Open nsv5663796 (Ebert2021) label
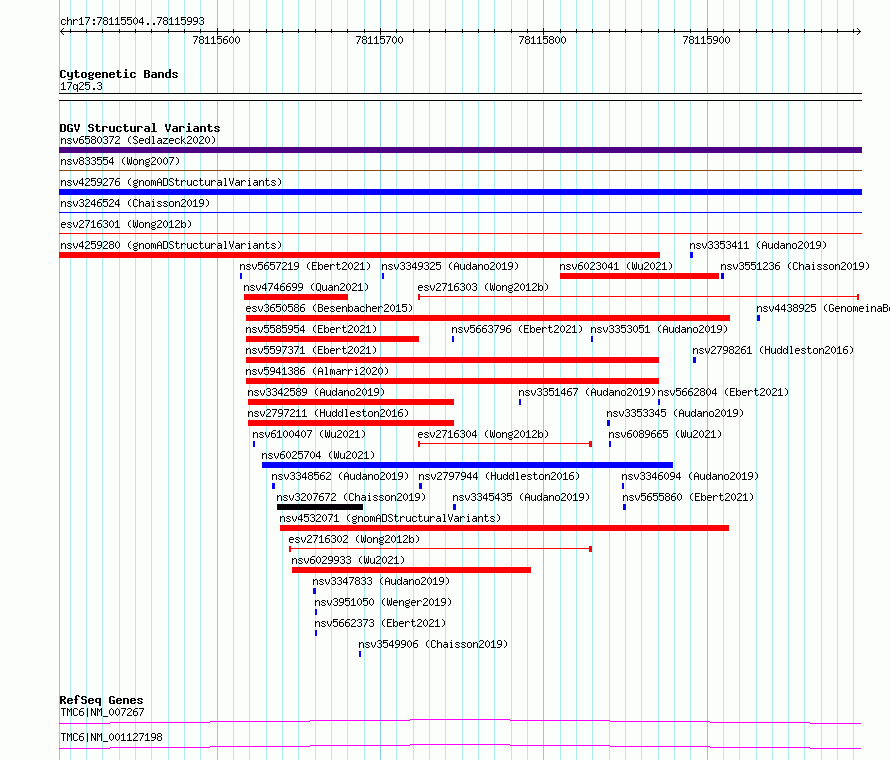 (x=517, y=329)
